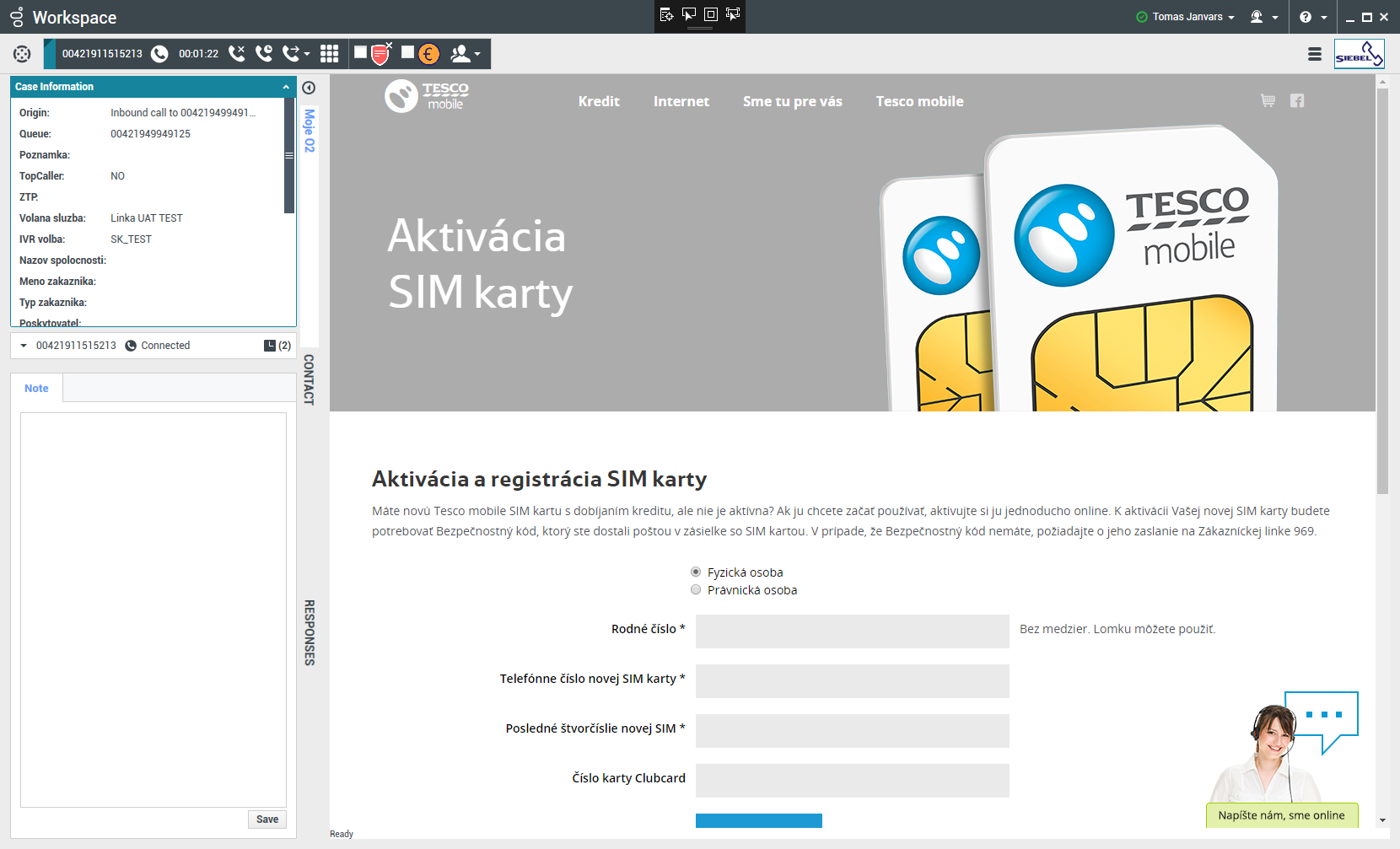Click the Volana sluzba value Linka UAT TEST

pos(147,218)
